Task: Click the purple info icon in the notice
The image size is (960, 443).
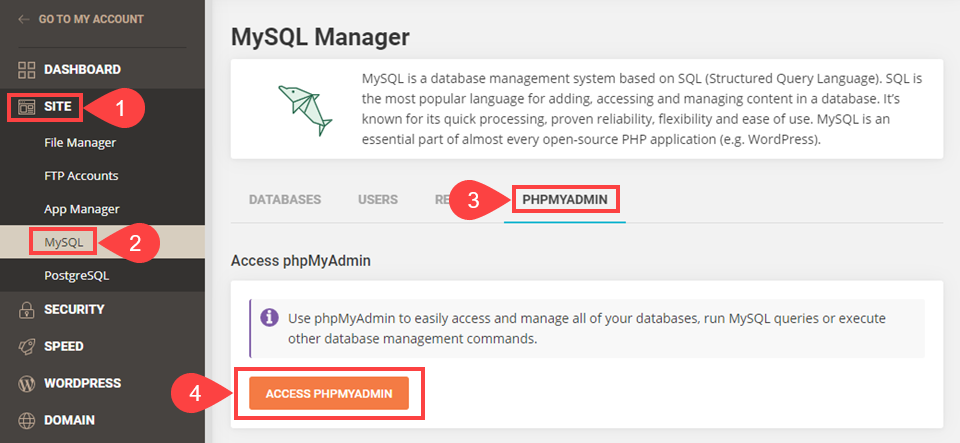Action: click(x=268, y=318)
